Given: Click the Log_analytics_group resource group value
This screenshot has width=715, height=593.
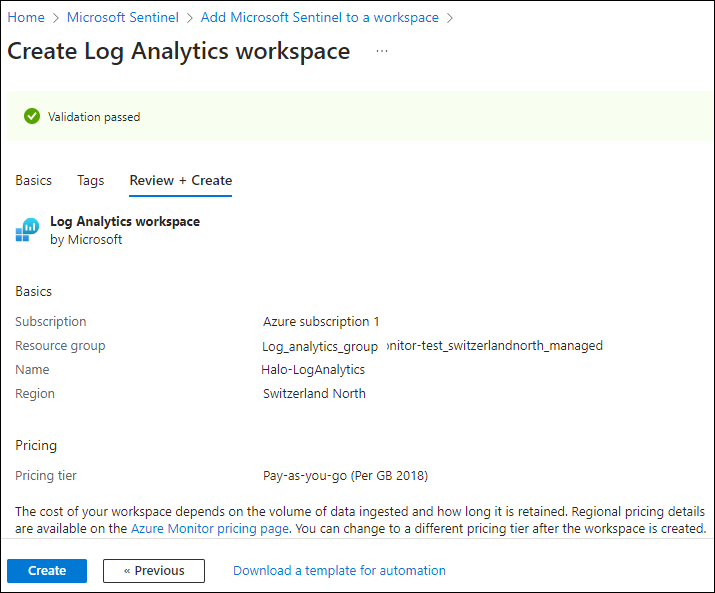Looking at the screenshot, I should click(320, 347).
